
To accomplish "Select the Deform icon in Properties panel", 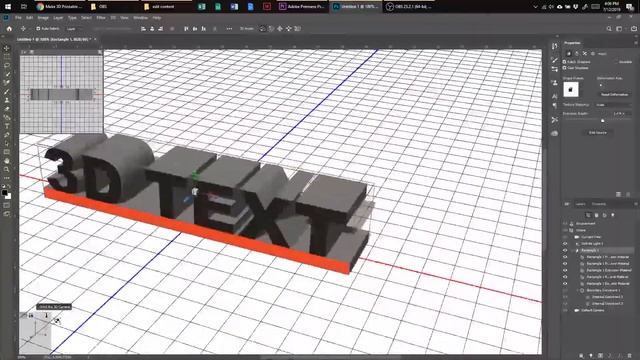I will pos(577,53).
